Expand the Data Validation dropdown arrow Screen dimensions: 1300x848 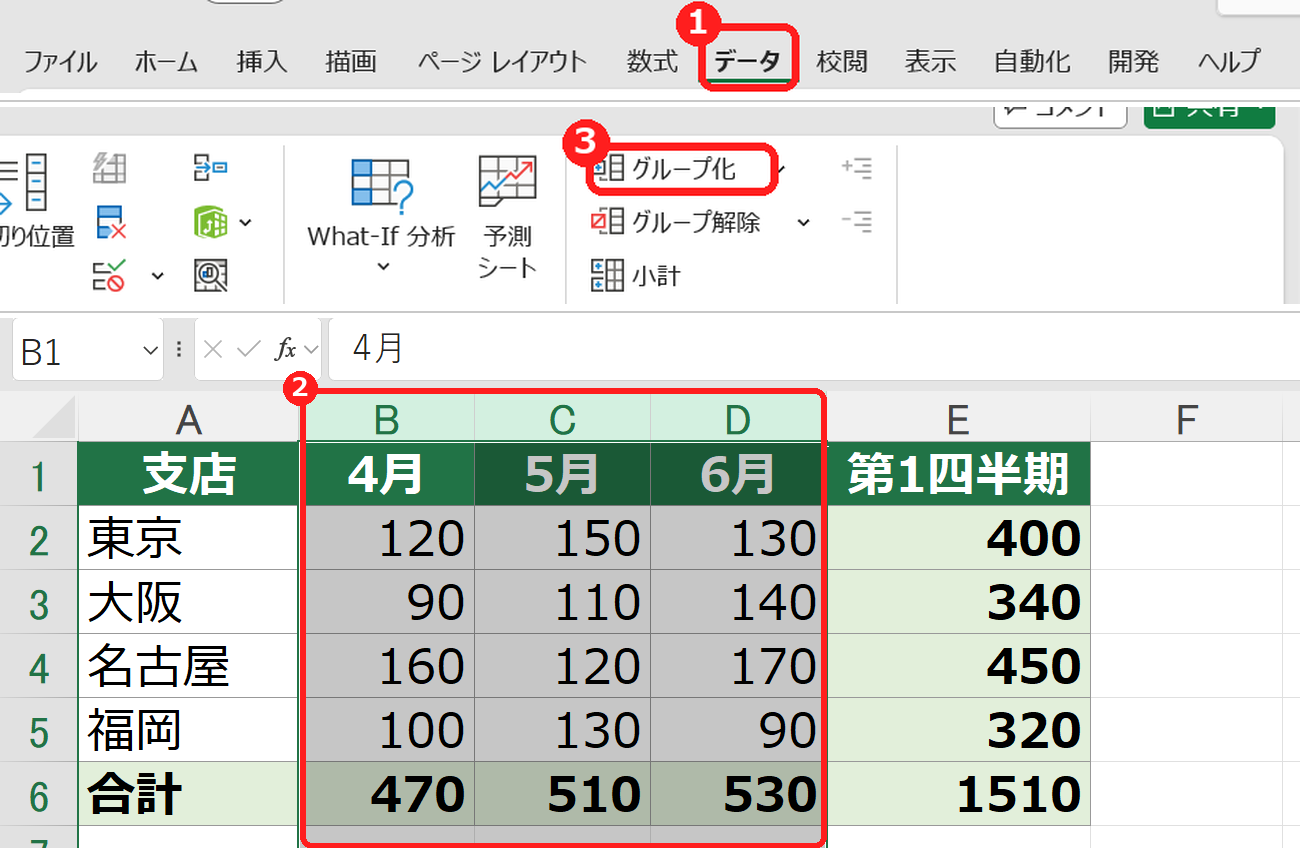157,275
